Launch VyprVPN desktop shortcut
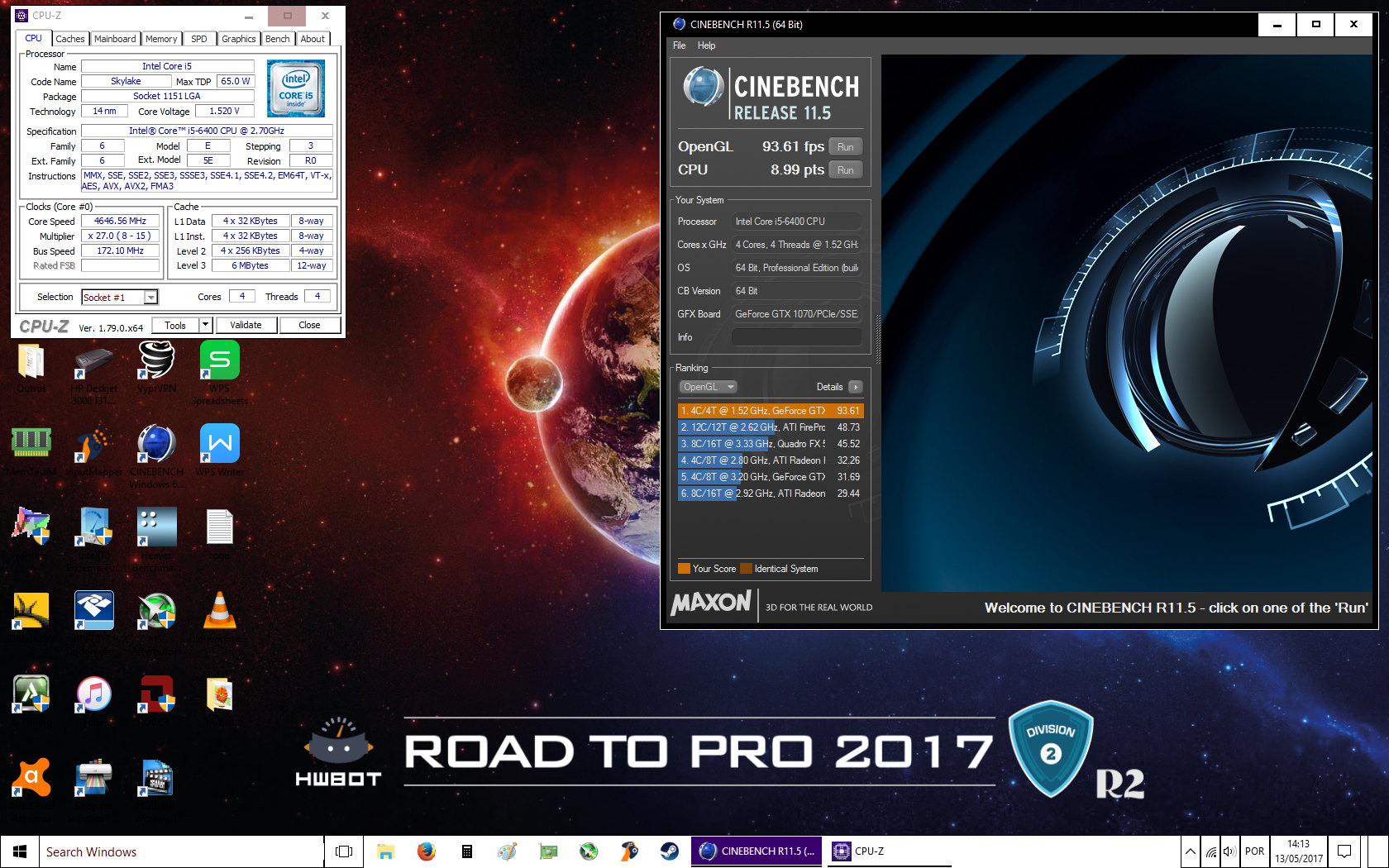1389x868 pixels. [x=157, y=362]
